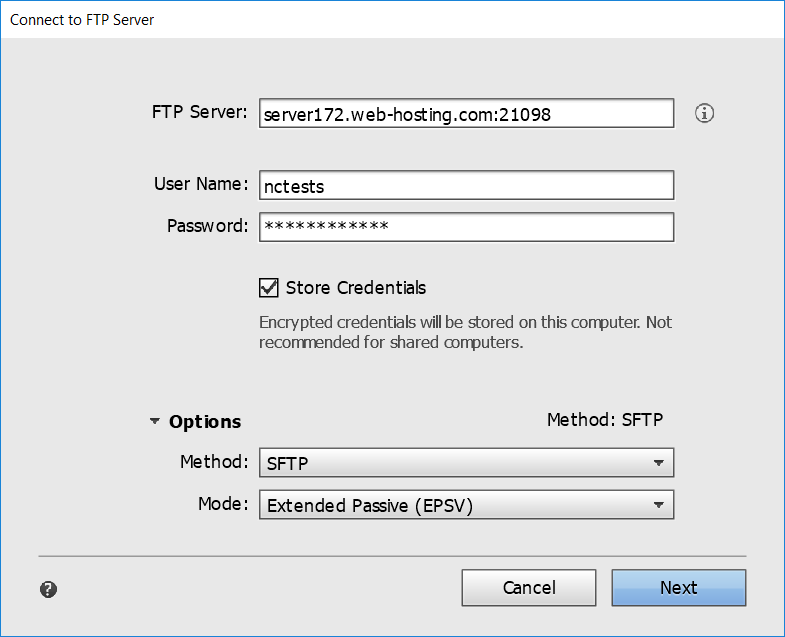Click the 'User Name:' label
The image size is (785, 637).
pos(201,184)
